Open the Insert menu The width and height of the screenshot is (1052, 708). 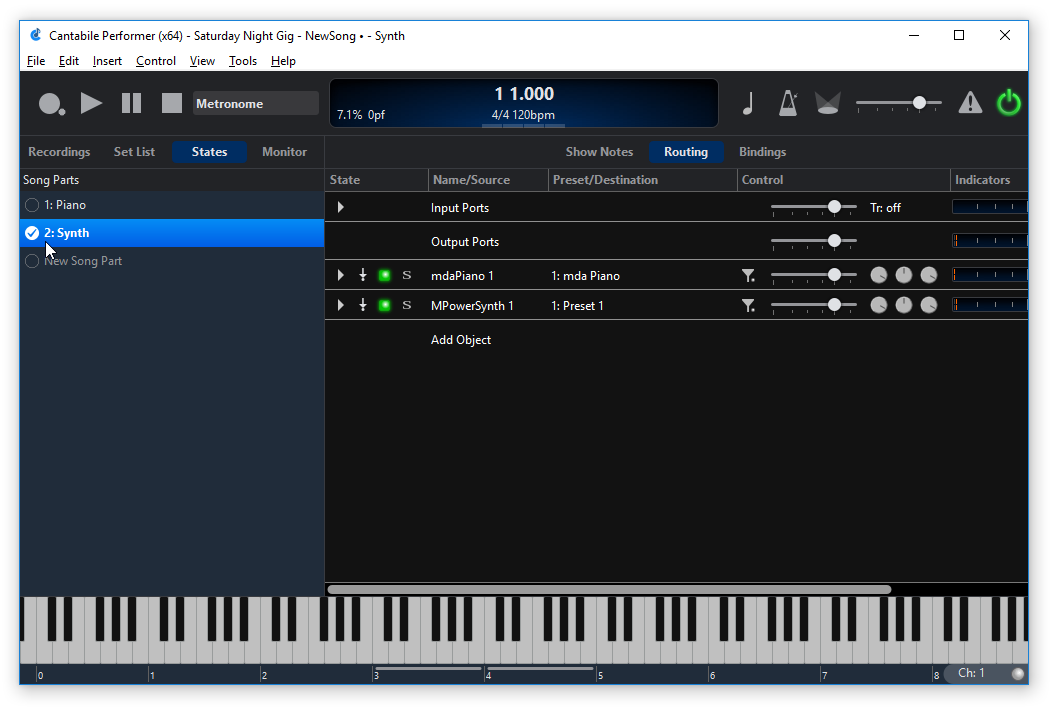[107, 61]
